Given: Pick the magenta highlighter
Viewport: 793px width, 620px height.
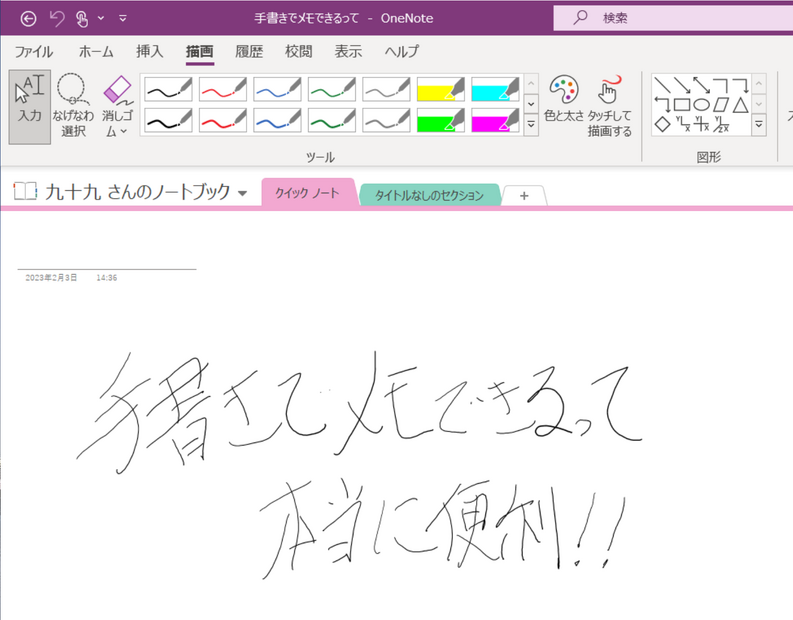Looking at the screenshot, I should [x=496, y=120].
